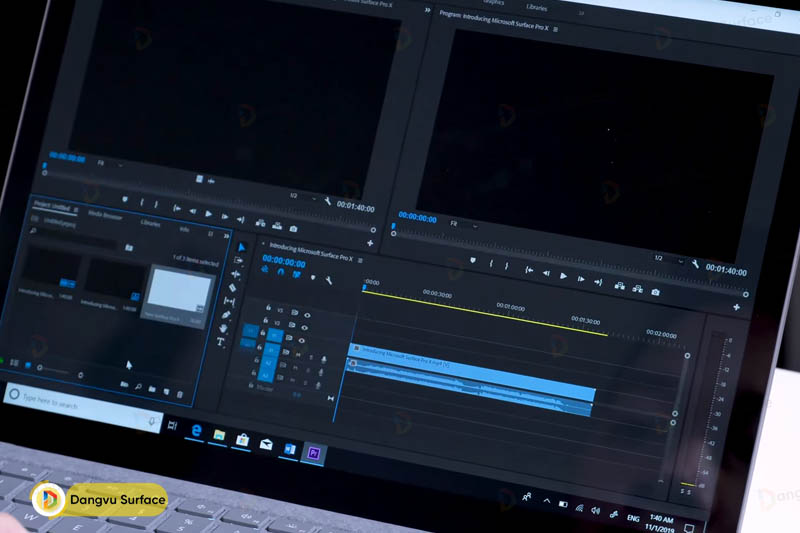Image resolution: width=800 pixels, height=533 pixels.
Task: Toggle eye visibility on the top video track
Action: point(306,315)
